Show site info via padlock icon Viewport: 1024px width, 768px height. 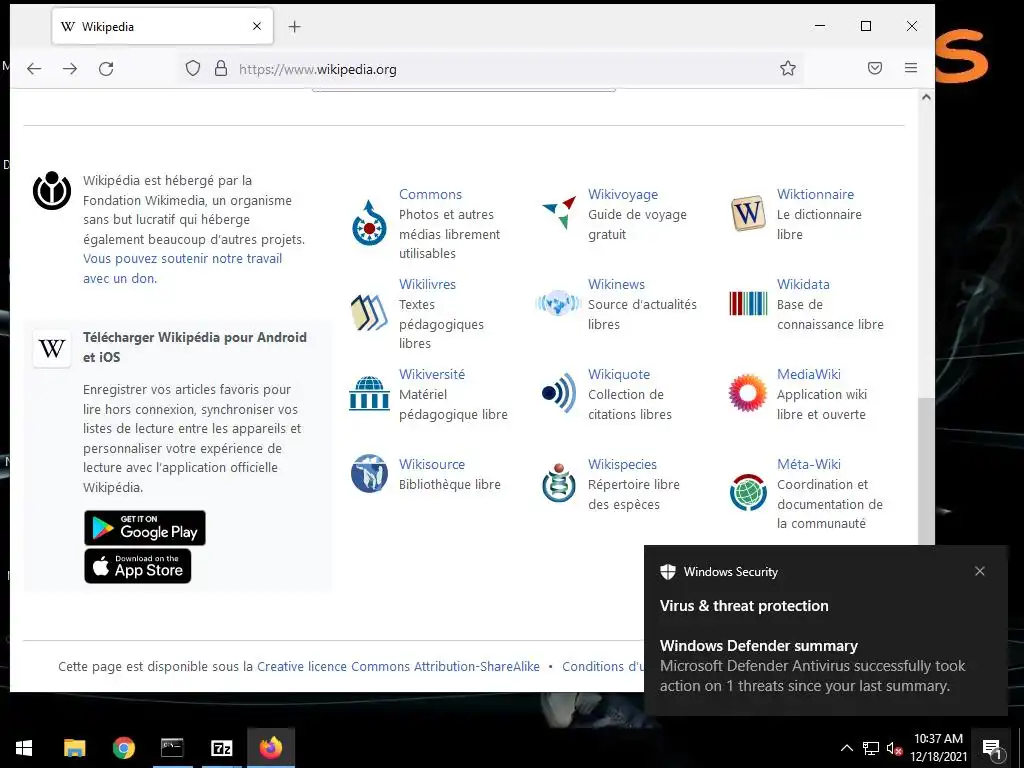point(221,69)
